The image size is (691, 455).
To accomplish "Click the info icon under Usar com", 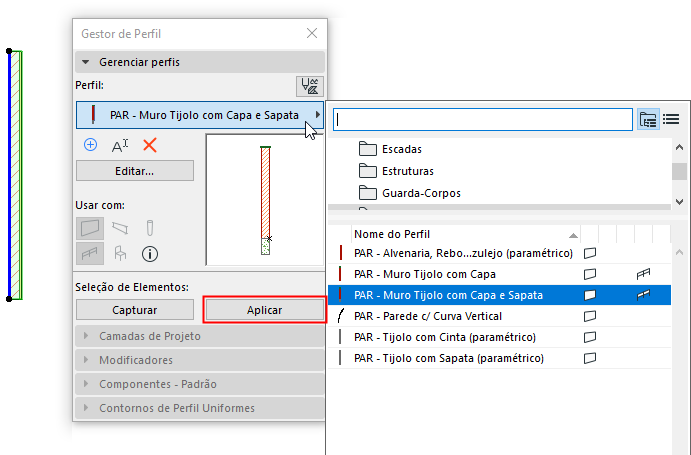I will (150, 253).
